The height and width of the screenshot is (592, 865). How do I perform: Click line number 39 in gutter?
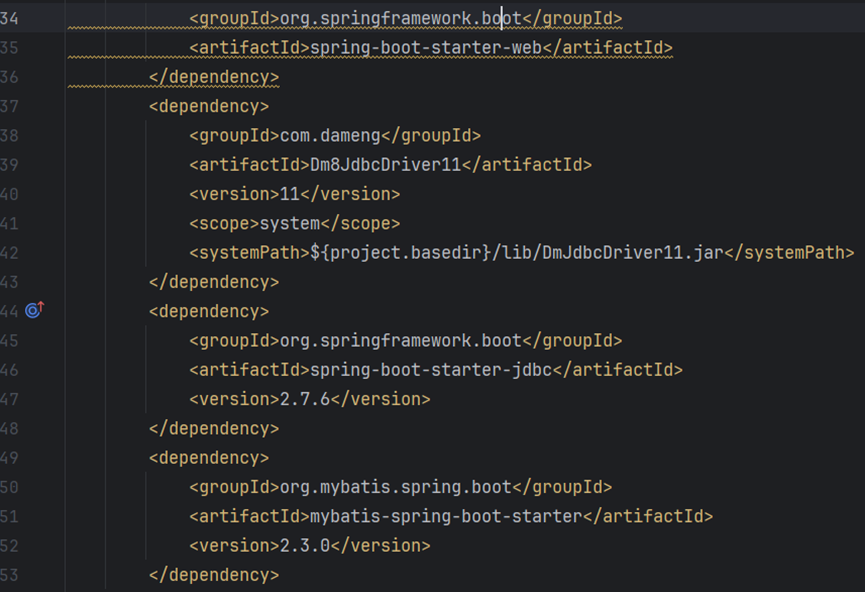coord(9,164)
